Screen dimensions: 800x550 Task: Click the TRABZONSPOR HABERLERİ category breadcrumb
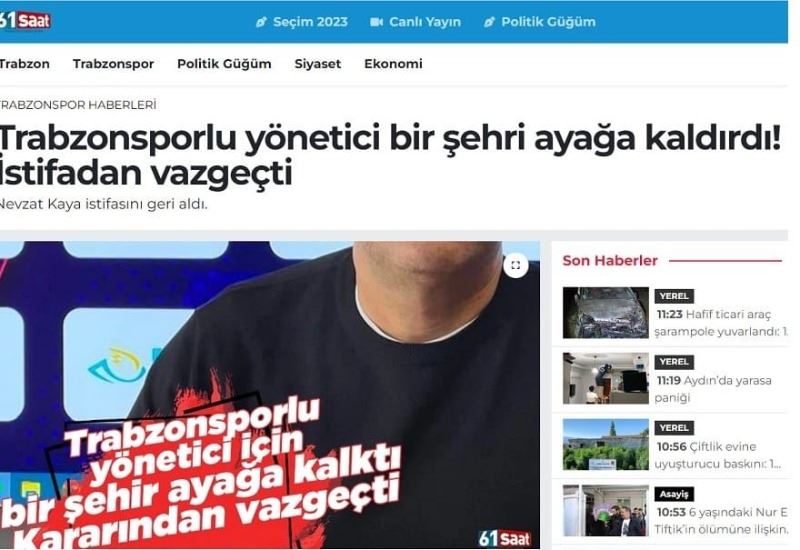pyautogui.click(x=78, y=105)
